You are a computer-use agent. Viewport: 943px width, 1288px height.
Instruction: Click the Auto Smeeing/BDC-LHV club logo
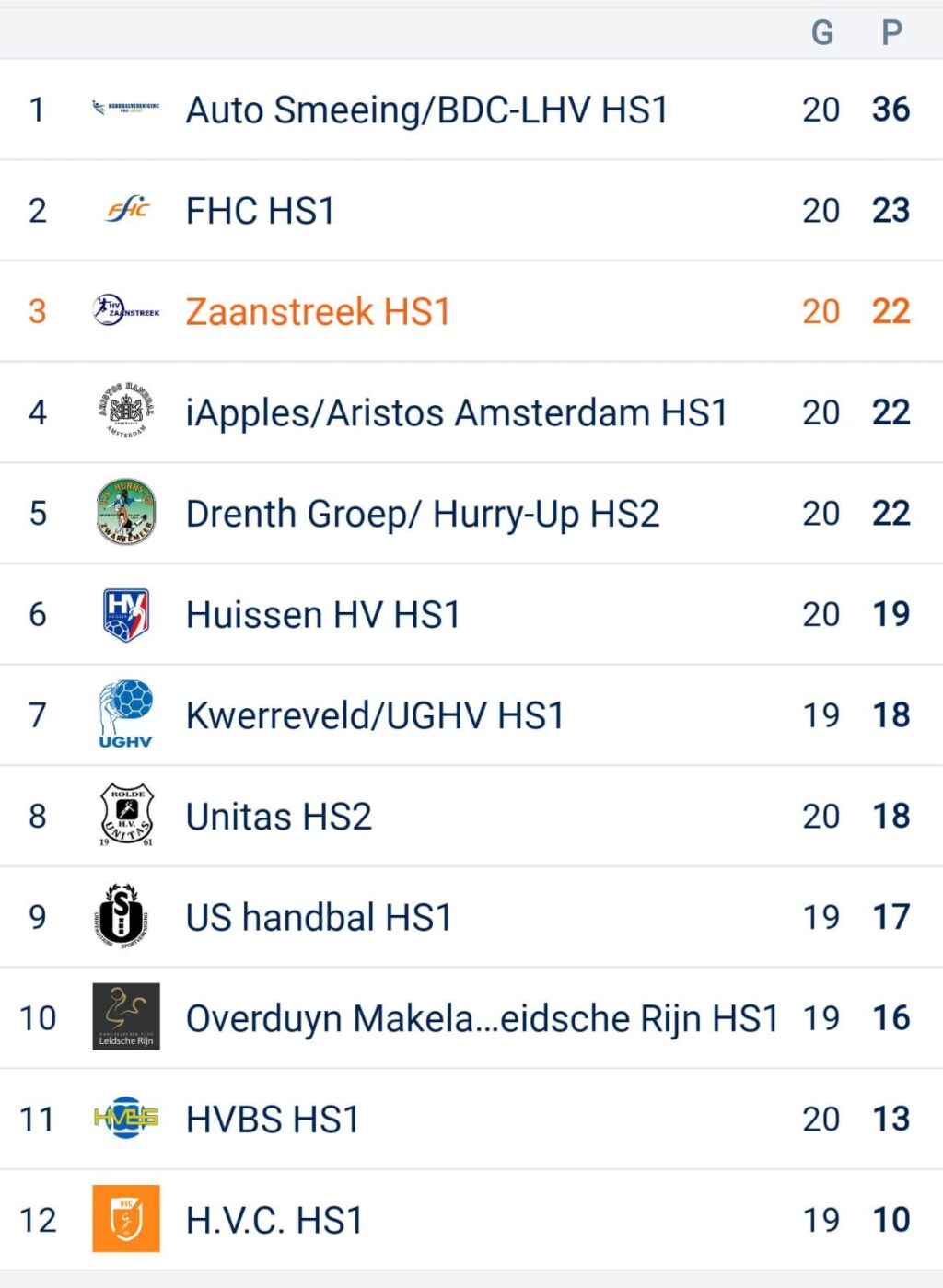tap(126, 109)
